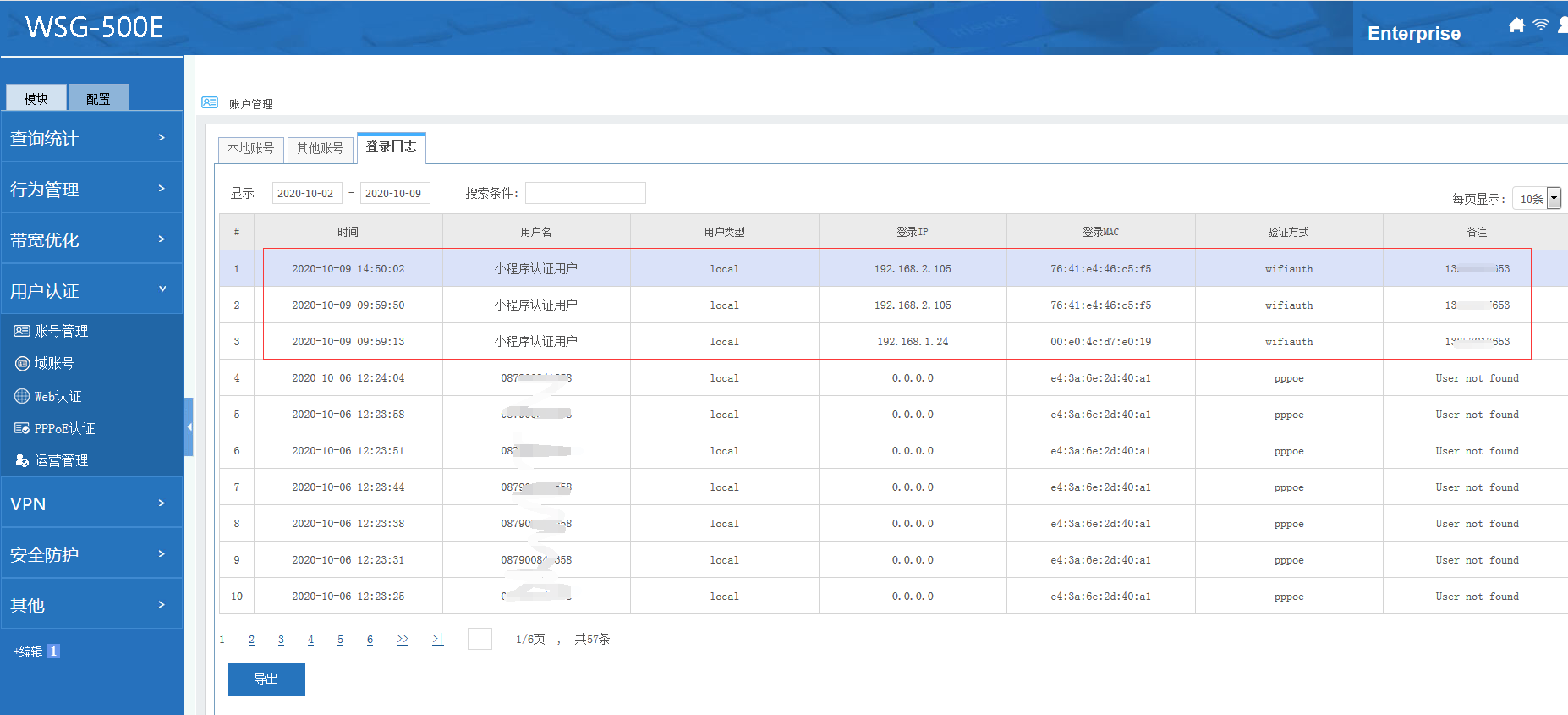1568x715 pixels.
Task: Open Web认证 in the sidebar
Action: click(58, 396)
